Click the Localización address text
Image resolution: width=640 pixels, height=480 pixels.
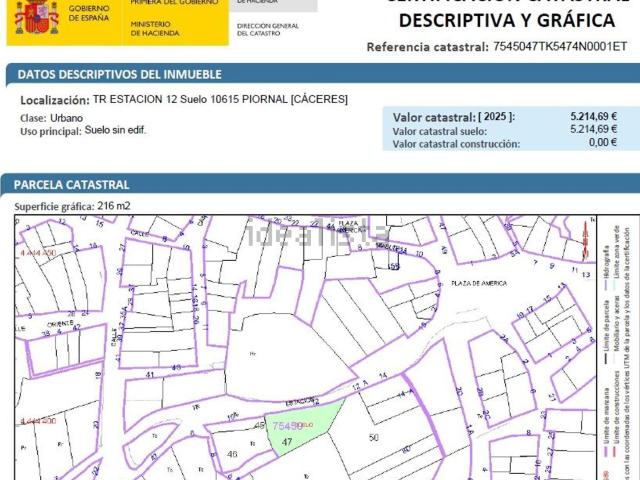(x=184, y=100)
